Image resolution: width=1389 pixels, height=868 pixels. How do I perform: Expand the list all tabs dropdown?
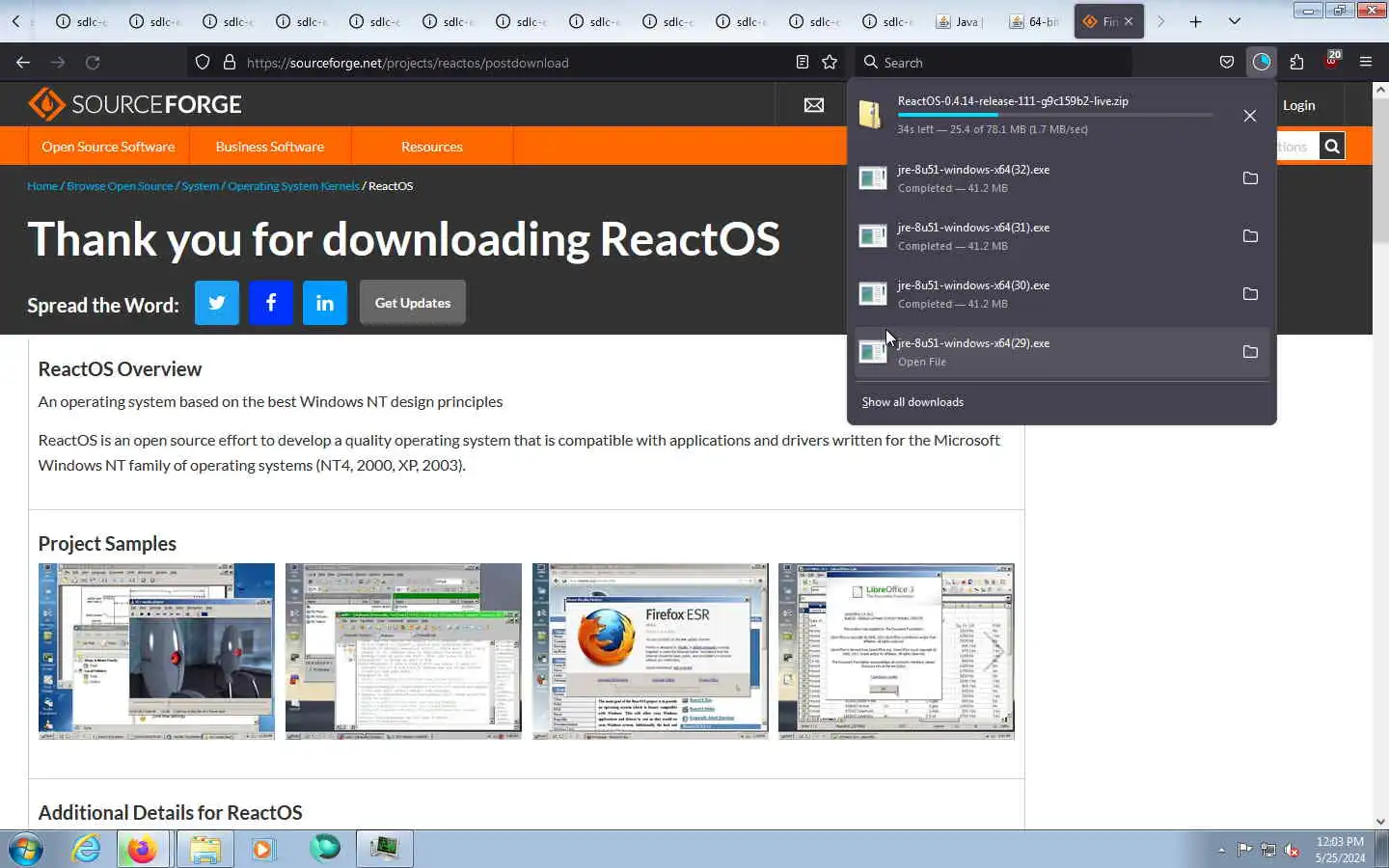1235,21
